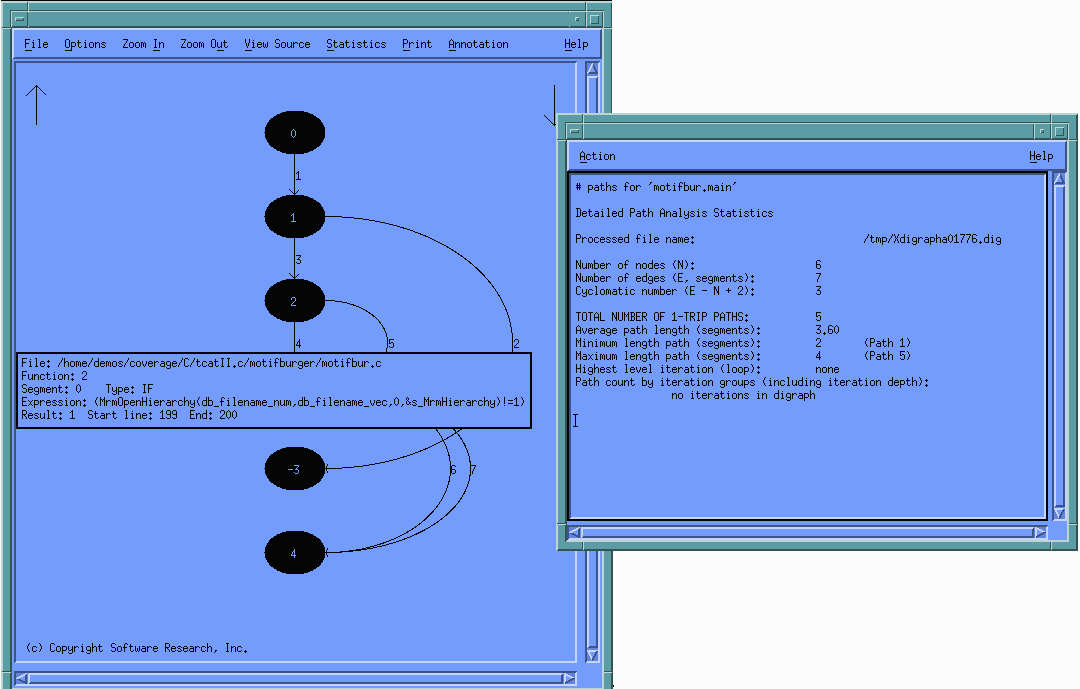This screenshot has height=689, width=1080.
Task: Open the View Source menu
Action: pyautogui.click(x=277, y=44)
